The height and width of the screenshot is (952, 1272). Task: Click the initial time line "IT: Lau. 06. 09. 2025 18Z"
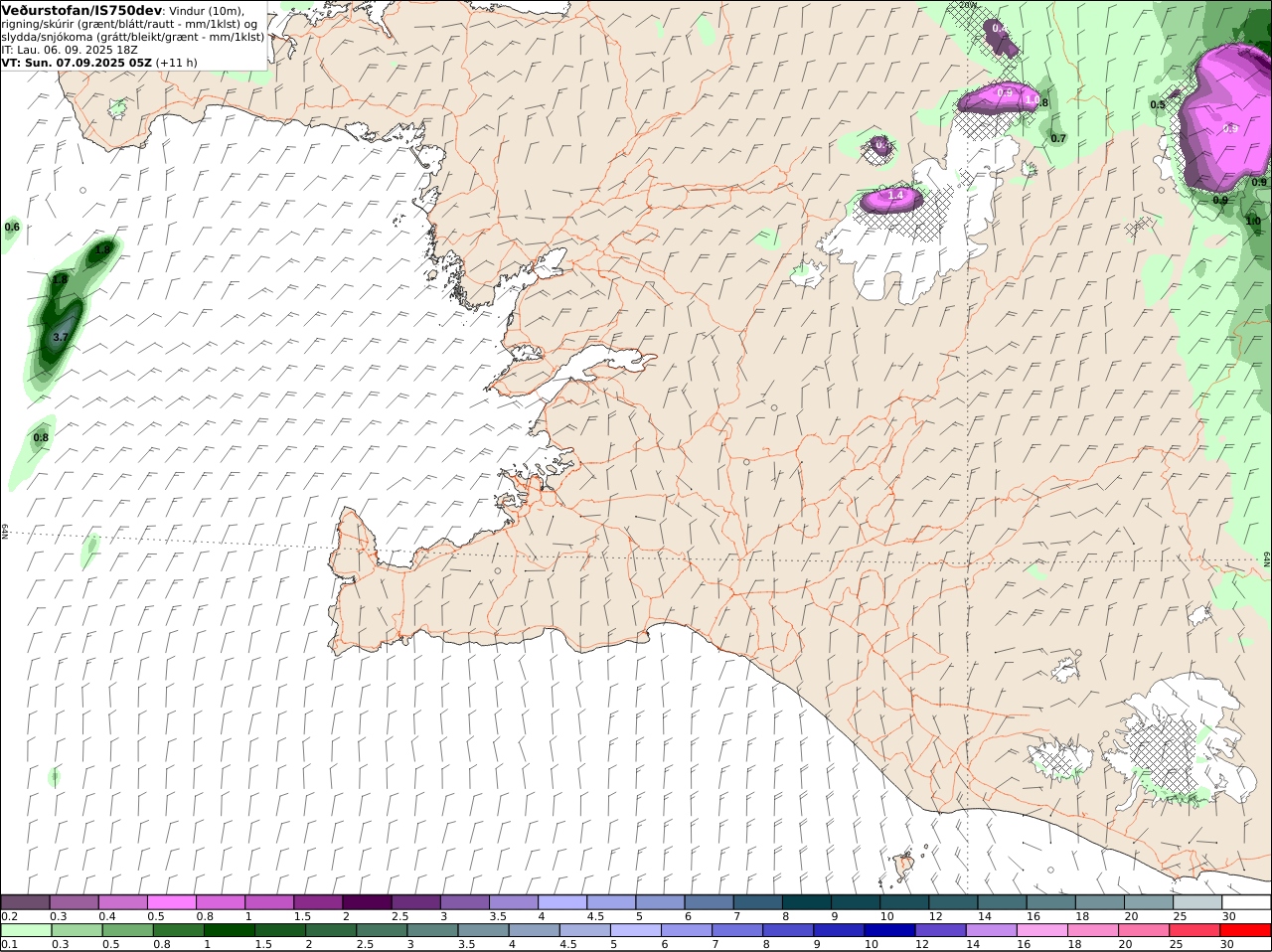[x=70, y=49]
